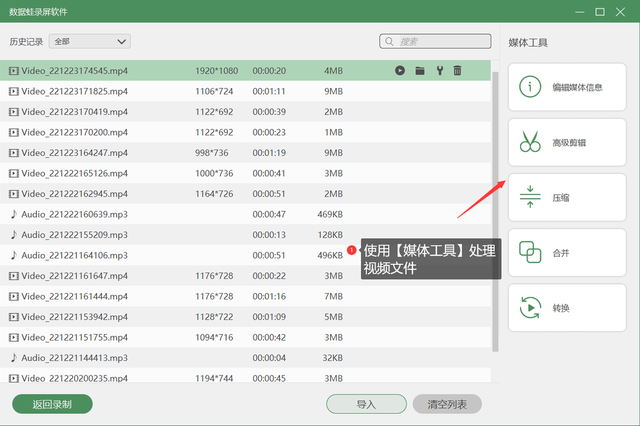Click the magnifier icon in search box
The width and height of the screenshot is (640, 426).
tap(389, 41)
